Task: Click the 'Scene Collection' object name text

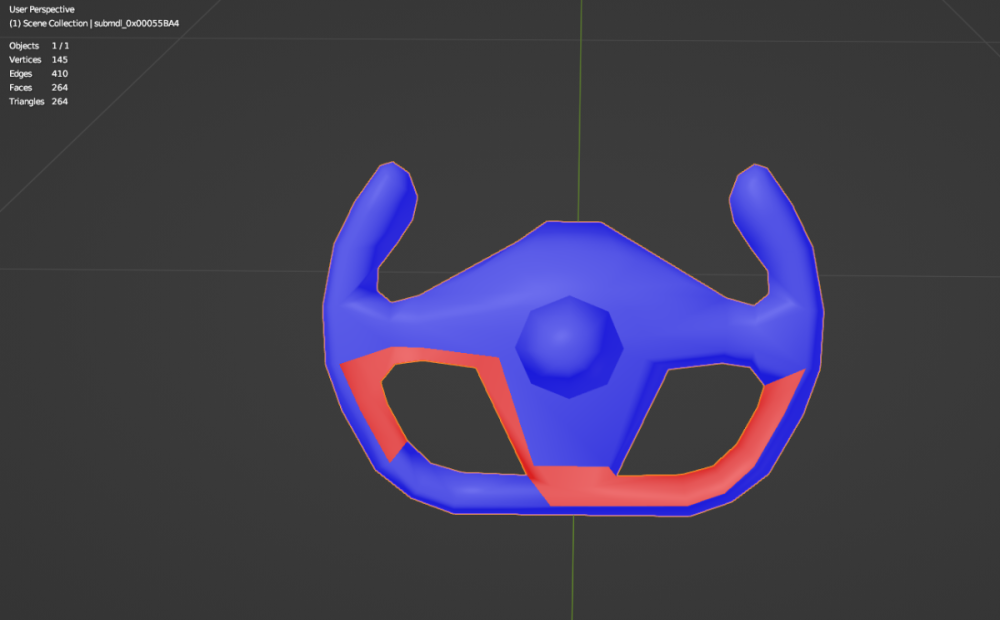Action: click(93, 23)
